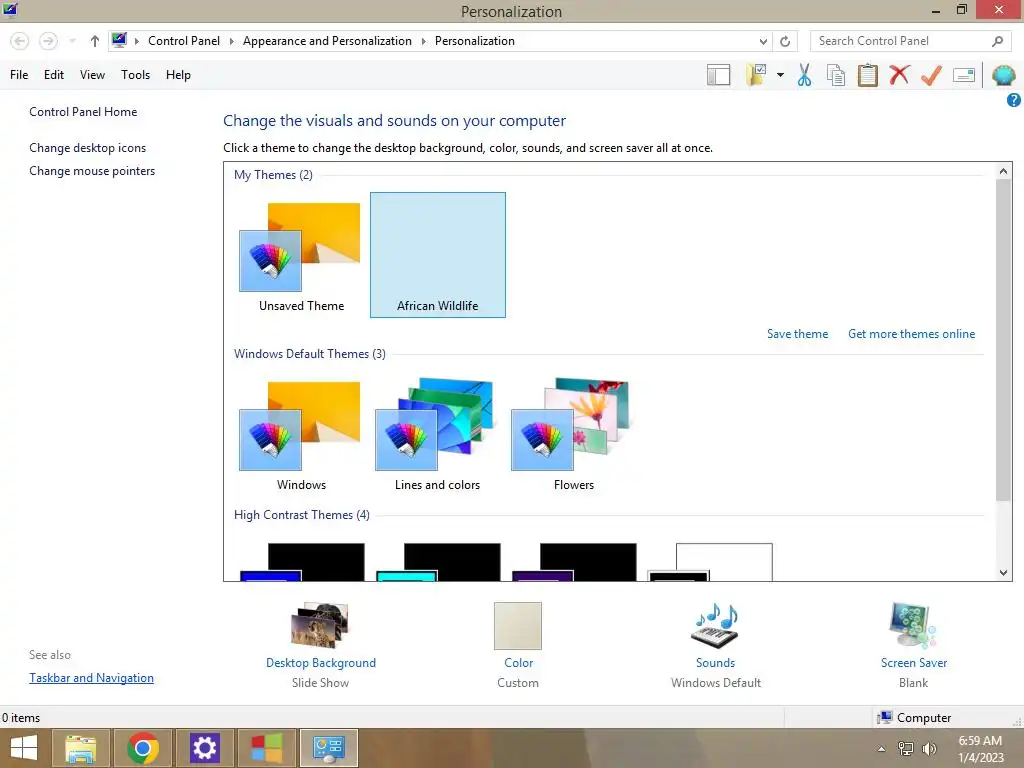The height and width of the screenshot is (768, 1024).
Task: Click themes list scroll up arrow
Action: [1003, 171]
